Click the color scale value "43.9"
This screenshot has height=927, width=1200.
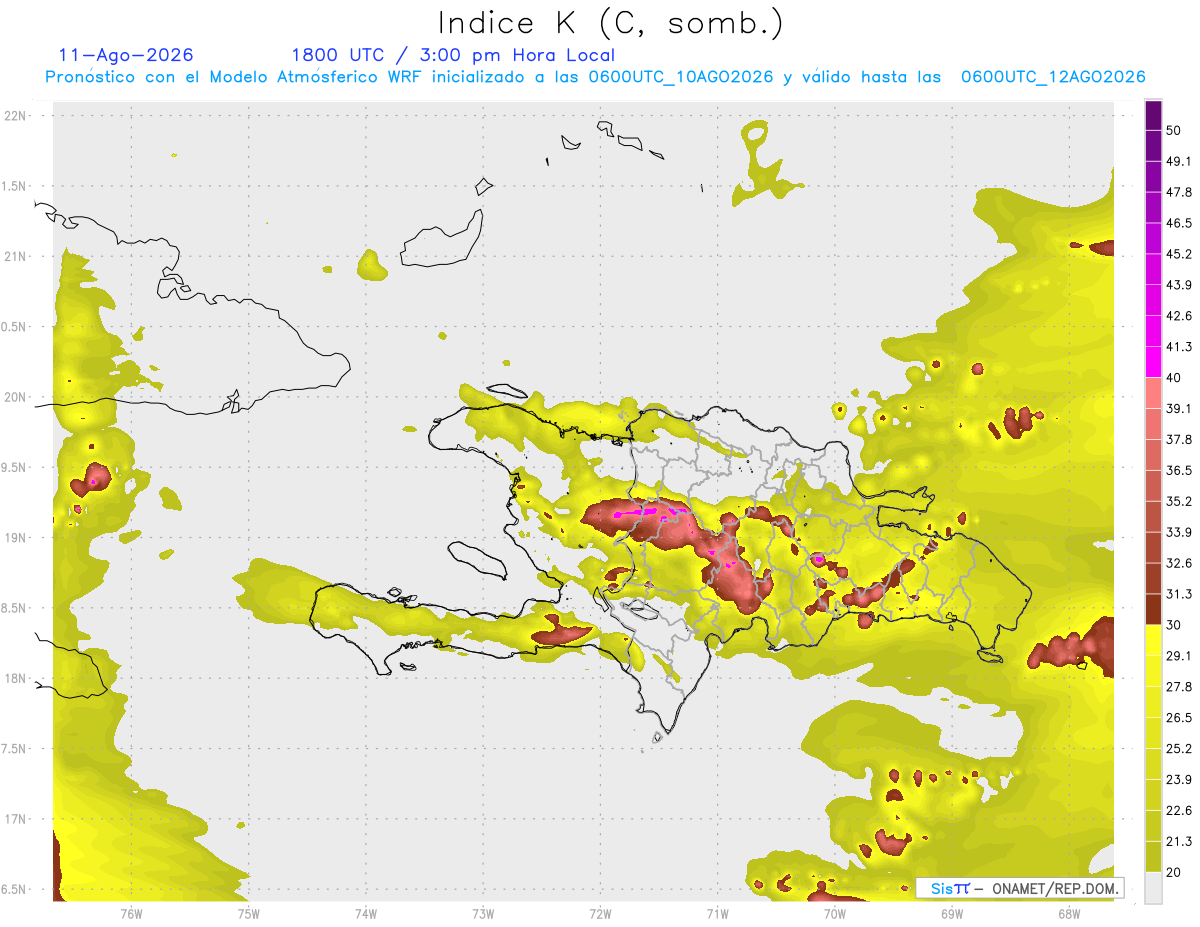pos(1178,285)
